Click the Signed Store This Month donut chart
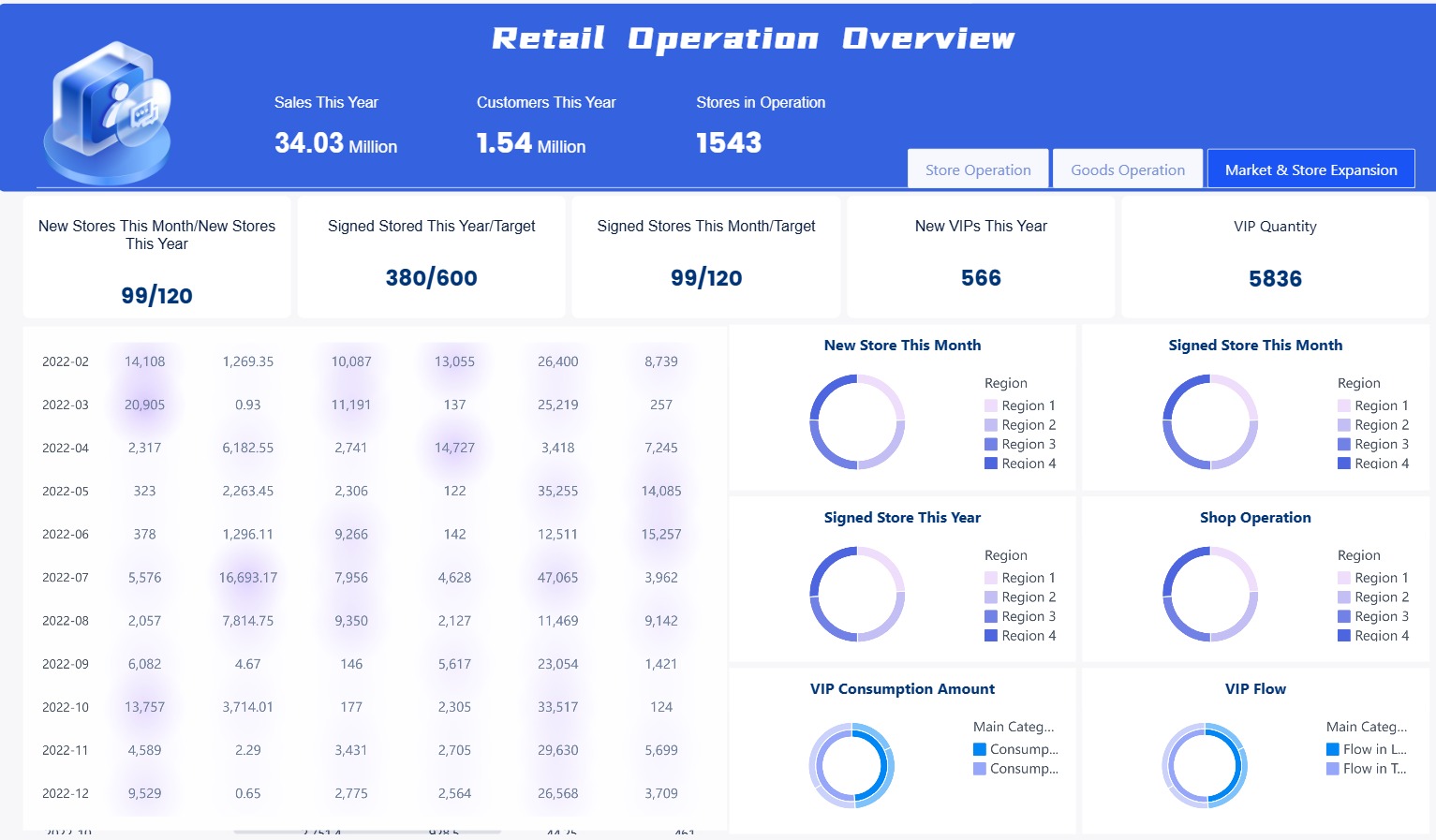1436x840 pixels. click(x=1210, y=423)
